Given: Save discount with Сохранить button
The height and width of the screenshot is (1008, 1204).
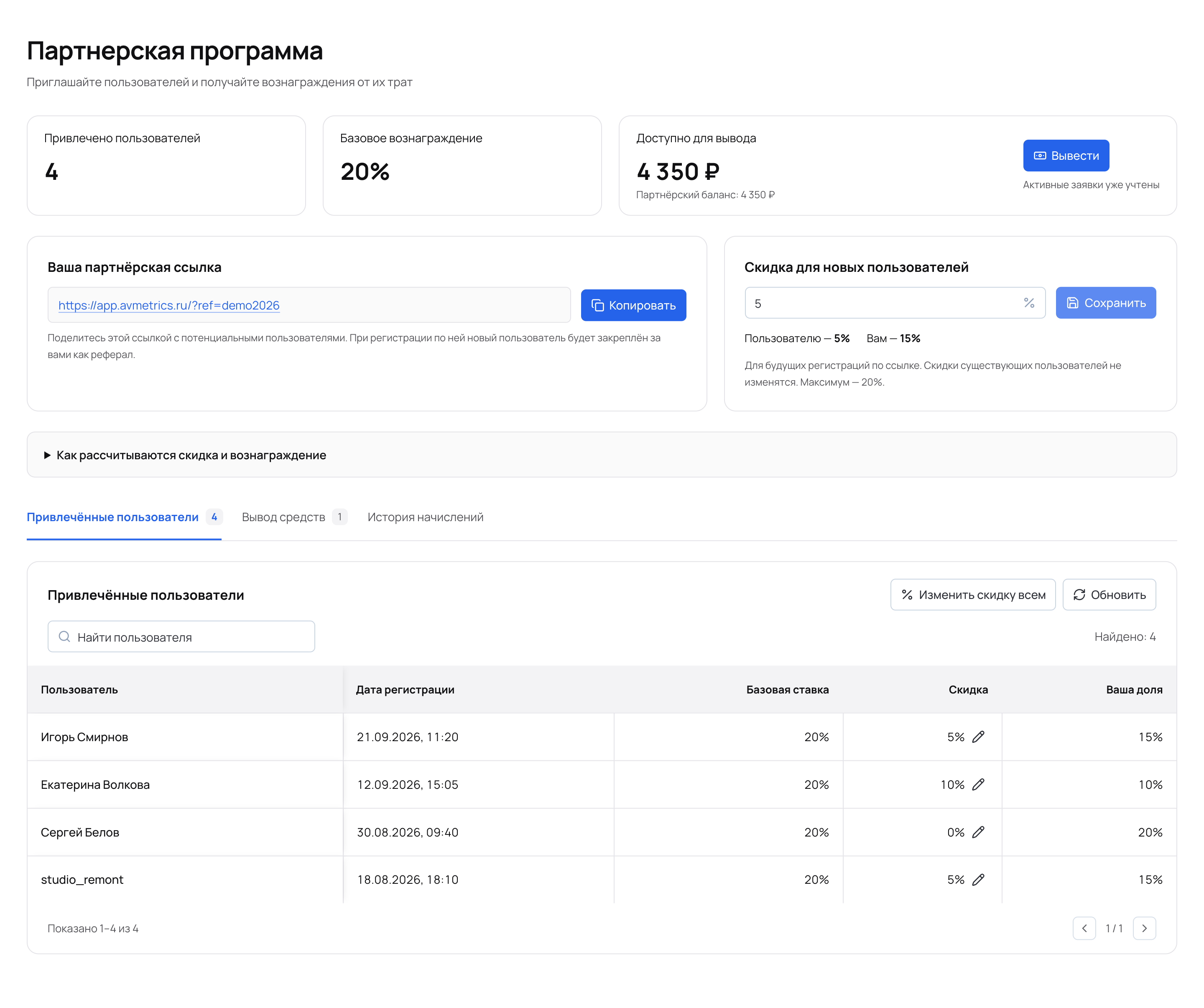Looking at the screenshot, I should point(1105,303).
